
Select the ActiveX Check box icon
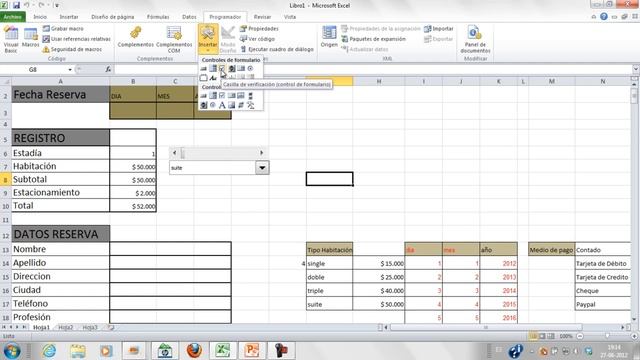tap(222, 96)
